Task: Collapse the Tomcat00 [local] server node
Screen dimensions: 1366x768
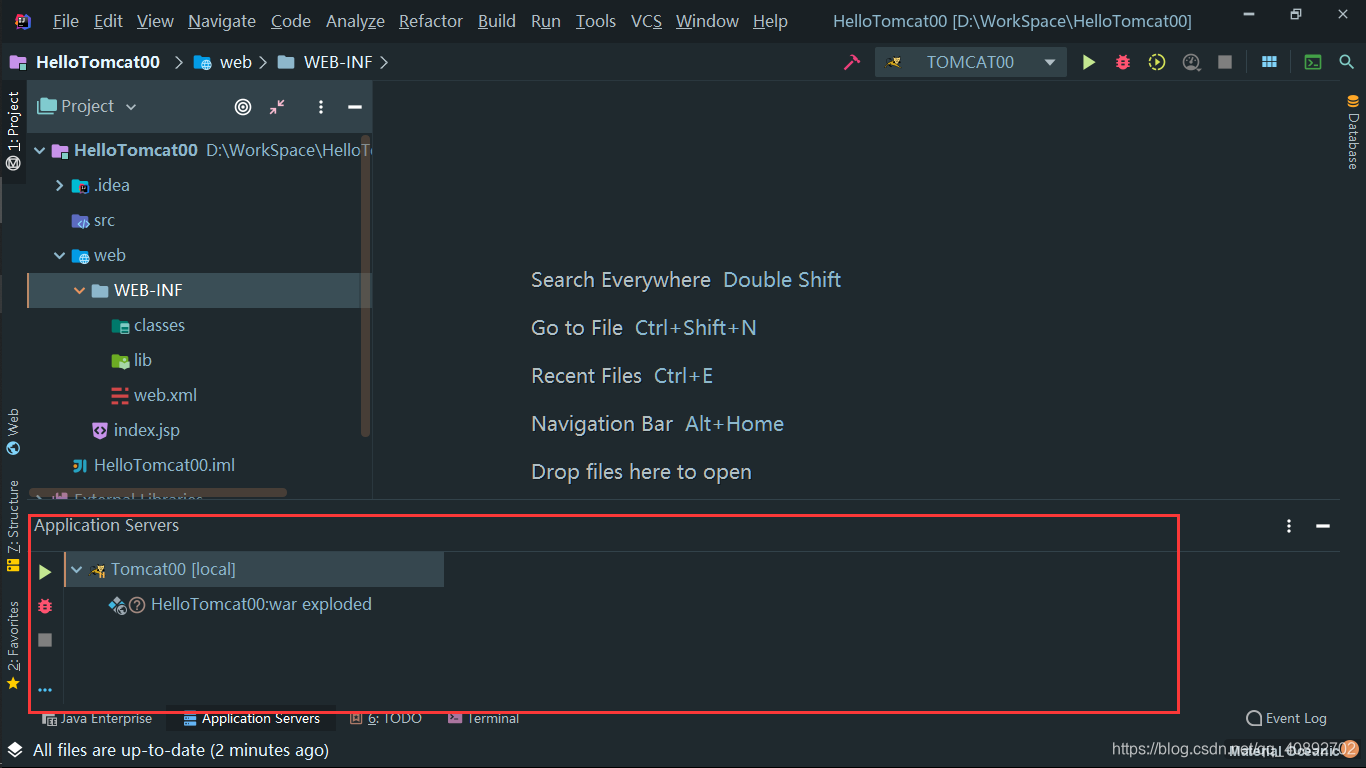Action: tap(77, 570)
